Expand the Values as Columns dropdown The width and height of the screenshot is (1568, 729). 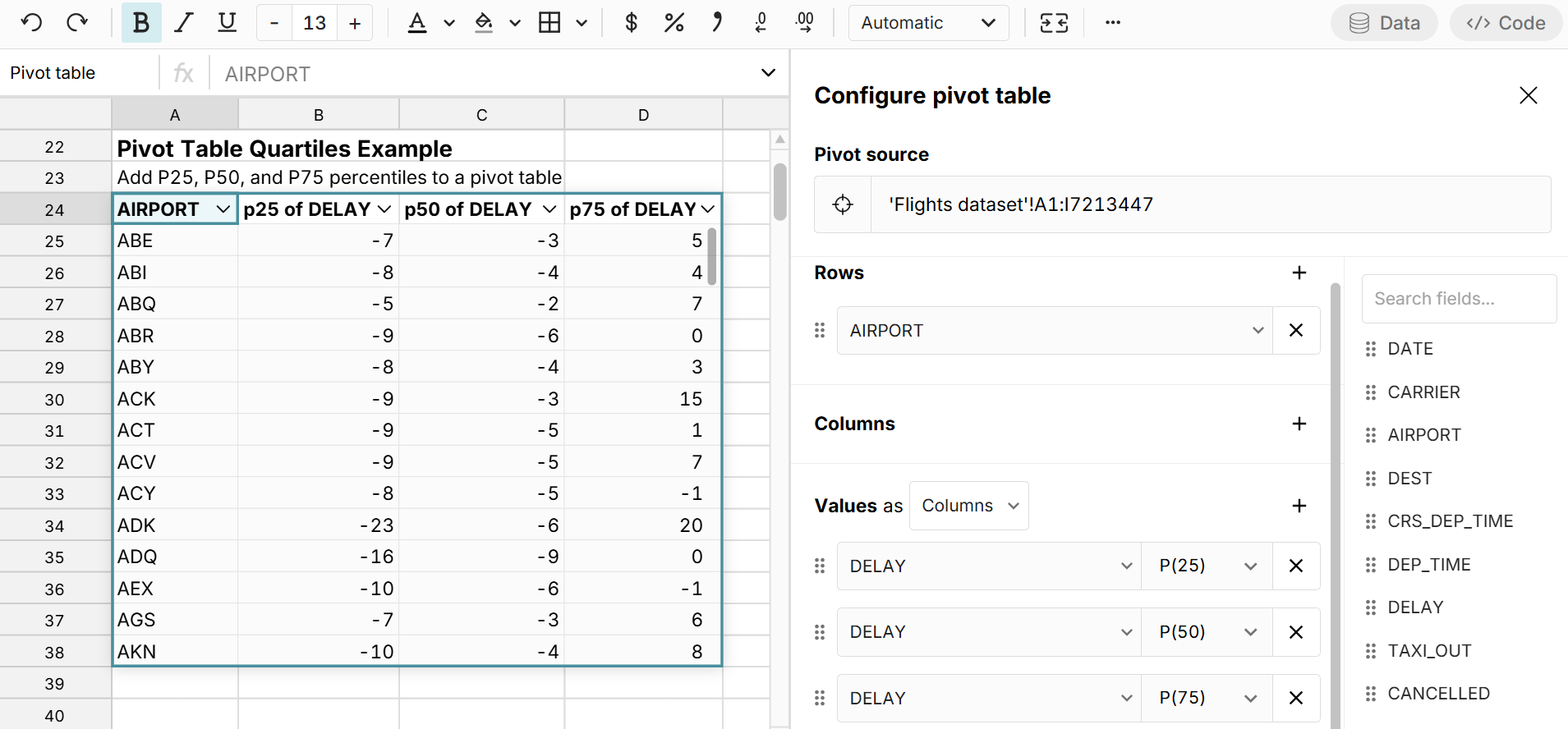coord(968,506)
